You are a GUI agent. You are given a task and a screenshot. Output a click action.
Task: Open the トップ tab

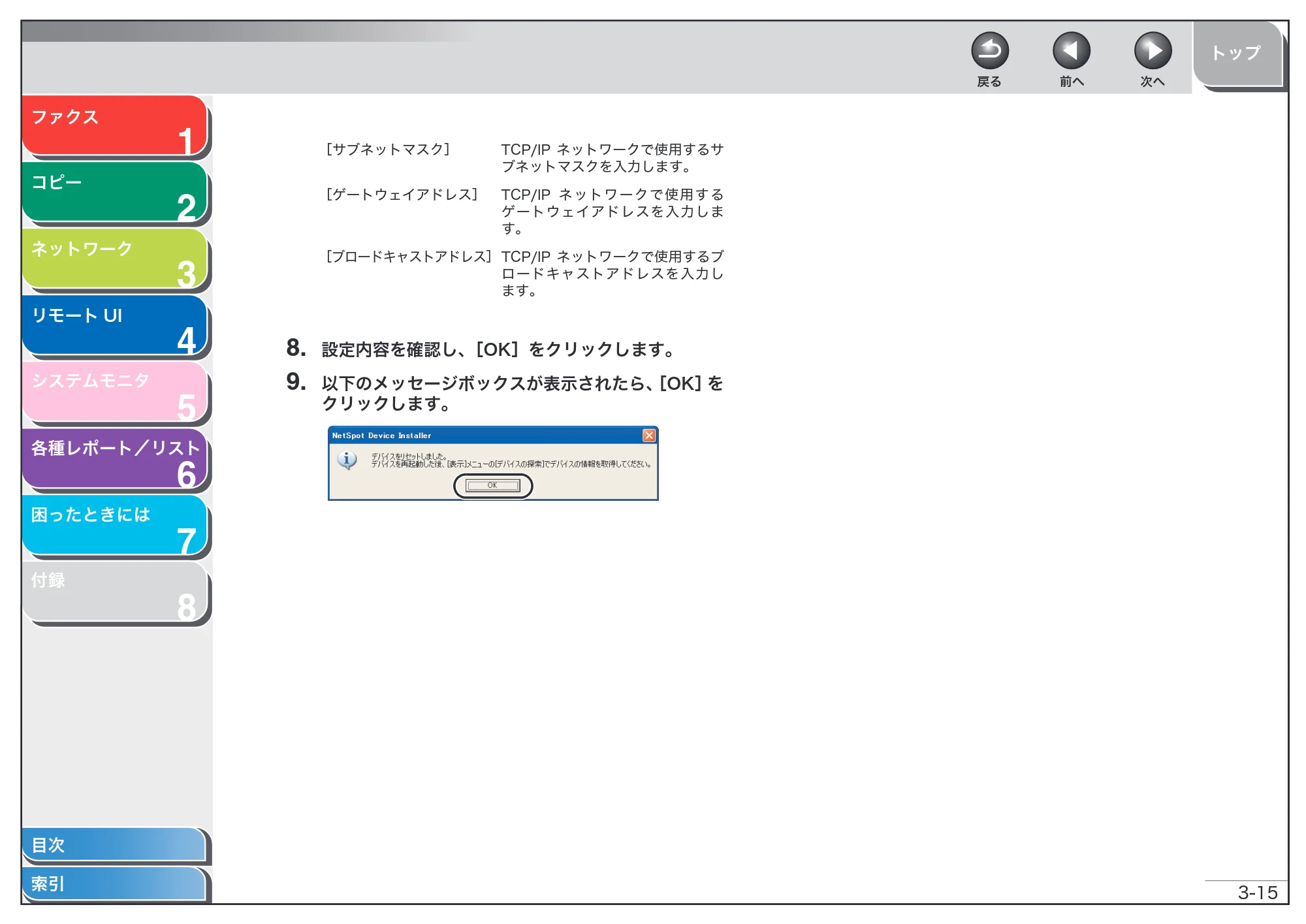tap(1237, 54)
